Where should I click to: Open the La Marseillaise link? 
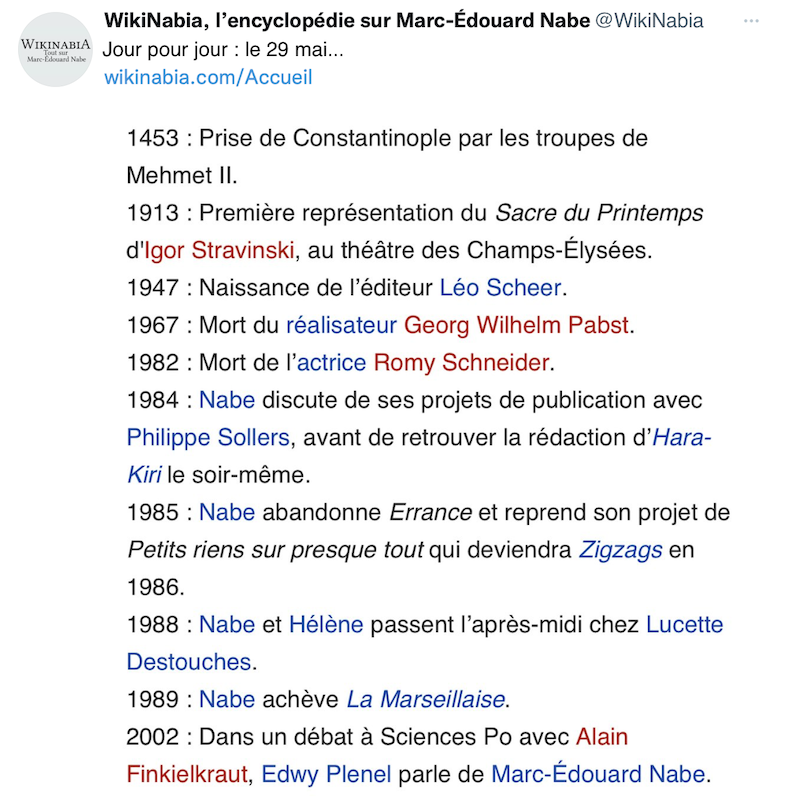pos(426,699)
